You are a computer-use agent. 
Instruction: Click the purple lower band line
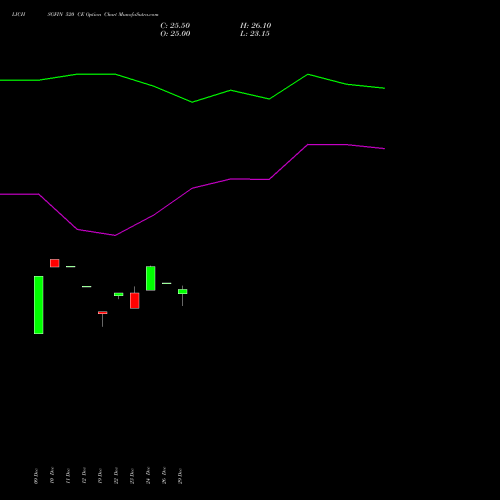(192, 188)
